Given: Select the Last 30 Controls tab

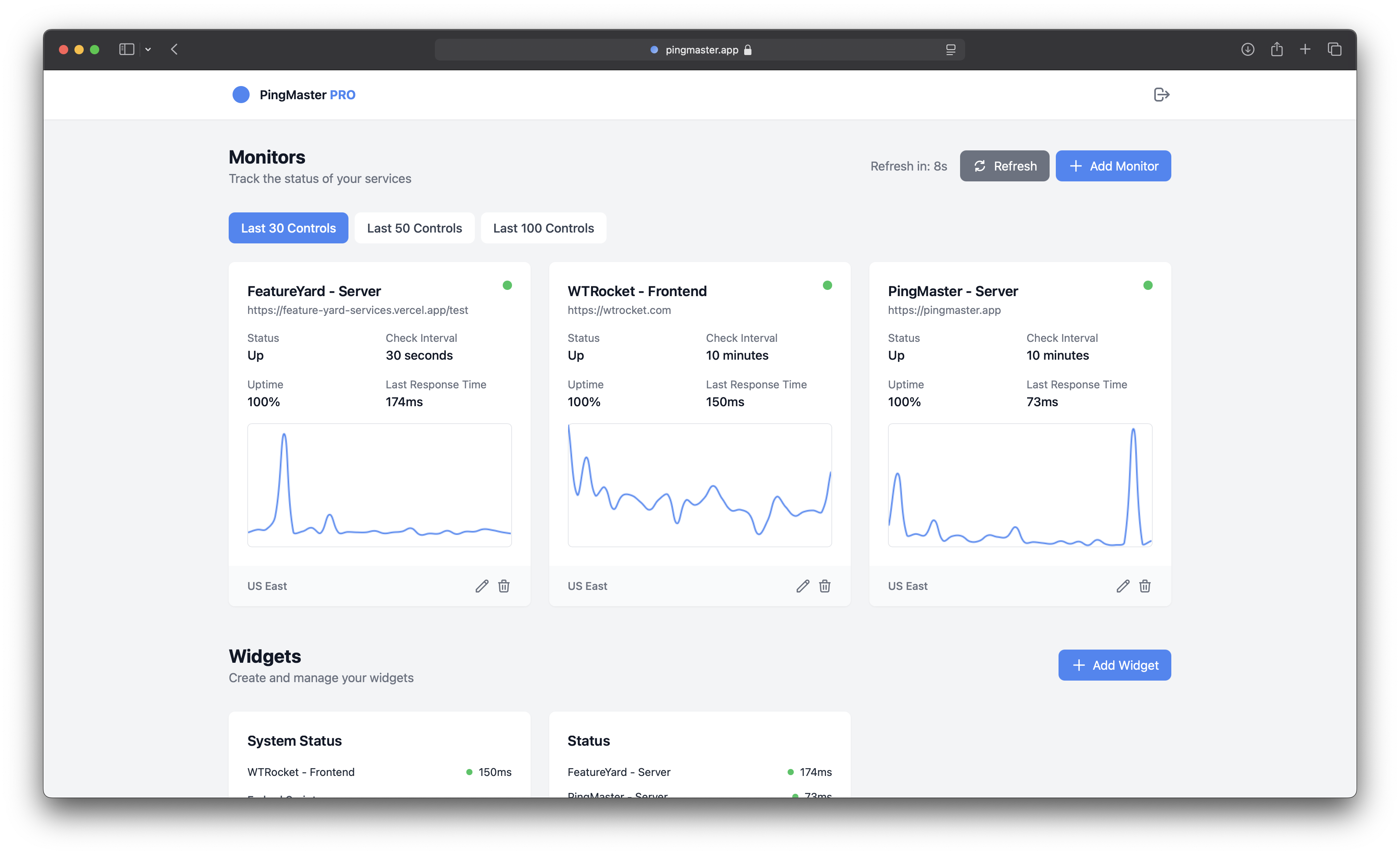Looking at the screenshot, I should (288, 228).
